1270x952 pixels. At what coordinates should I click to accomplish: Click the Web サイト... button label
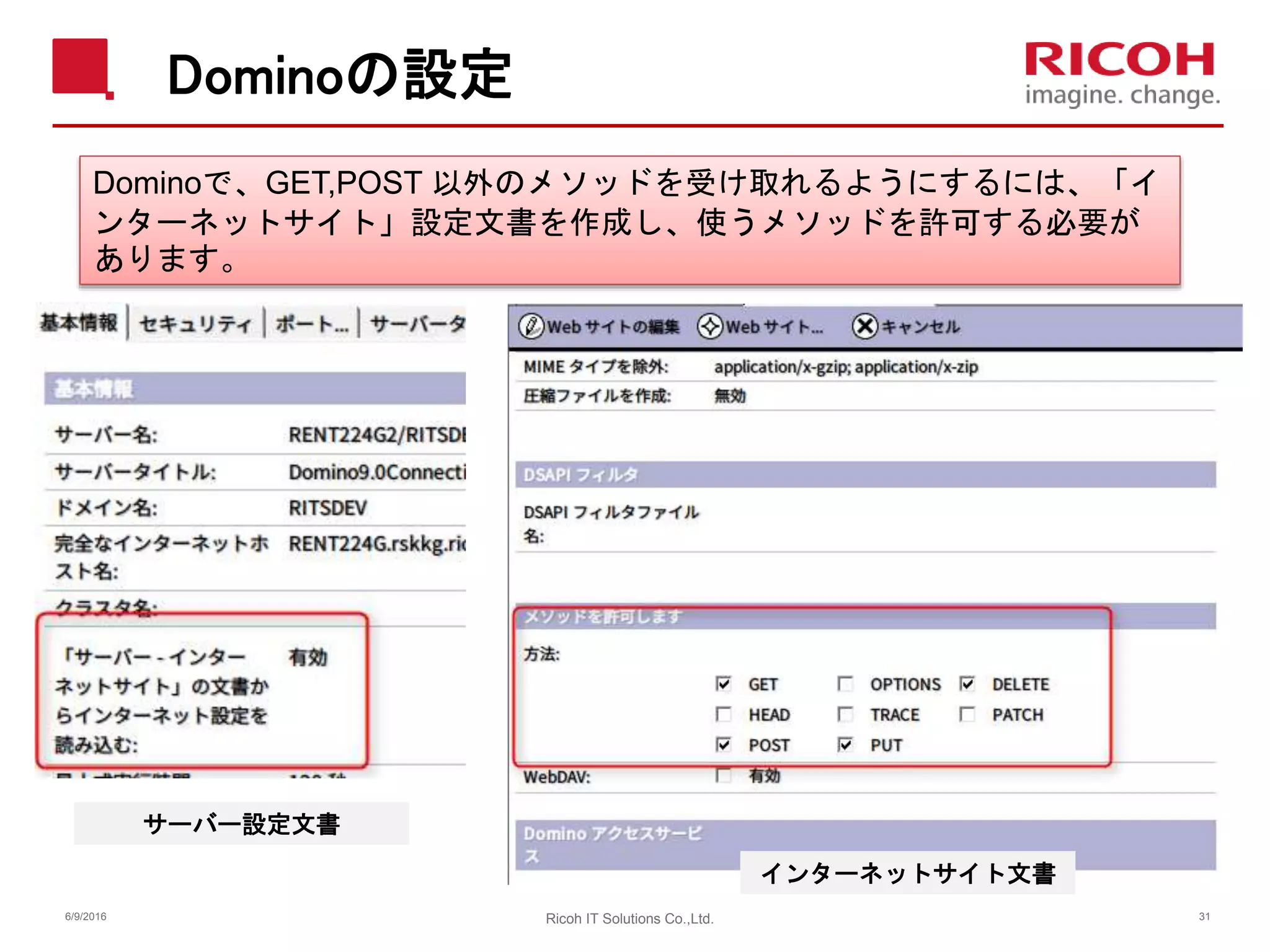pos(775,327)
